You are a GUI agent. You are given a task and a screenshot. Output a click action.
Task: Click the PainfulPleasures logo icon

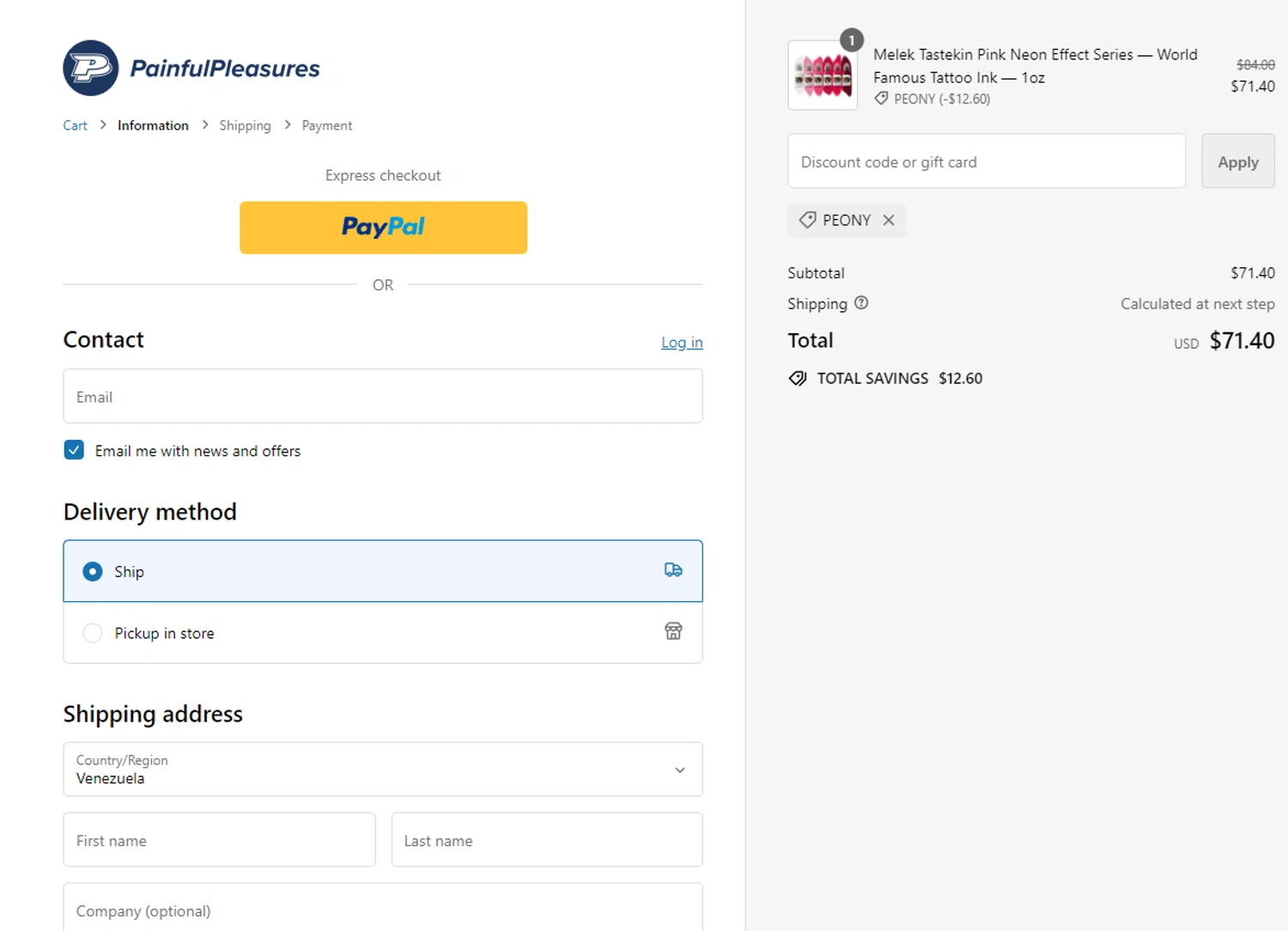click(90, 68)
